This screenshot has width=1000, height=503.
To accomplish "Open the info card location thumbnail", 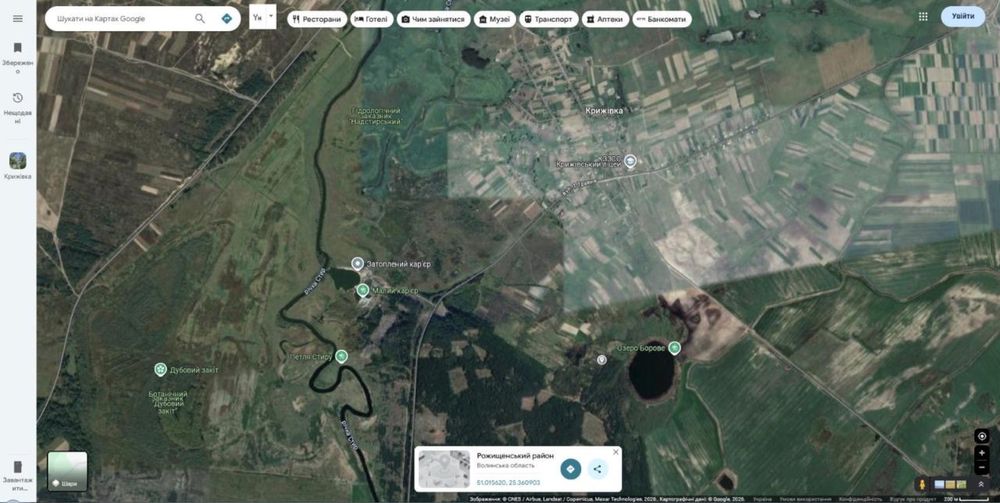I will 444,469.
